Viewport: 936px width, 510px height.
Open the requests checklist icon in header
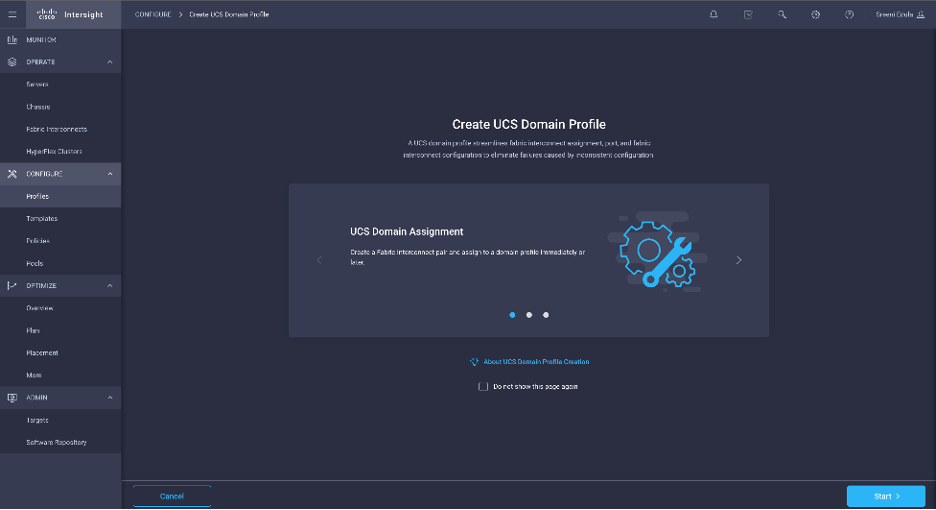pos(748,14)
